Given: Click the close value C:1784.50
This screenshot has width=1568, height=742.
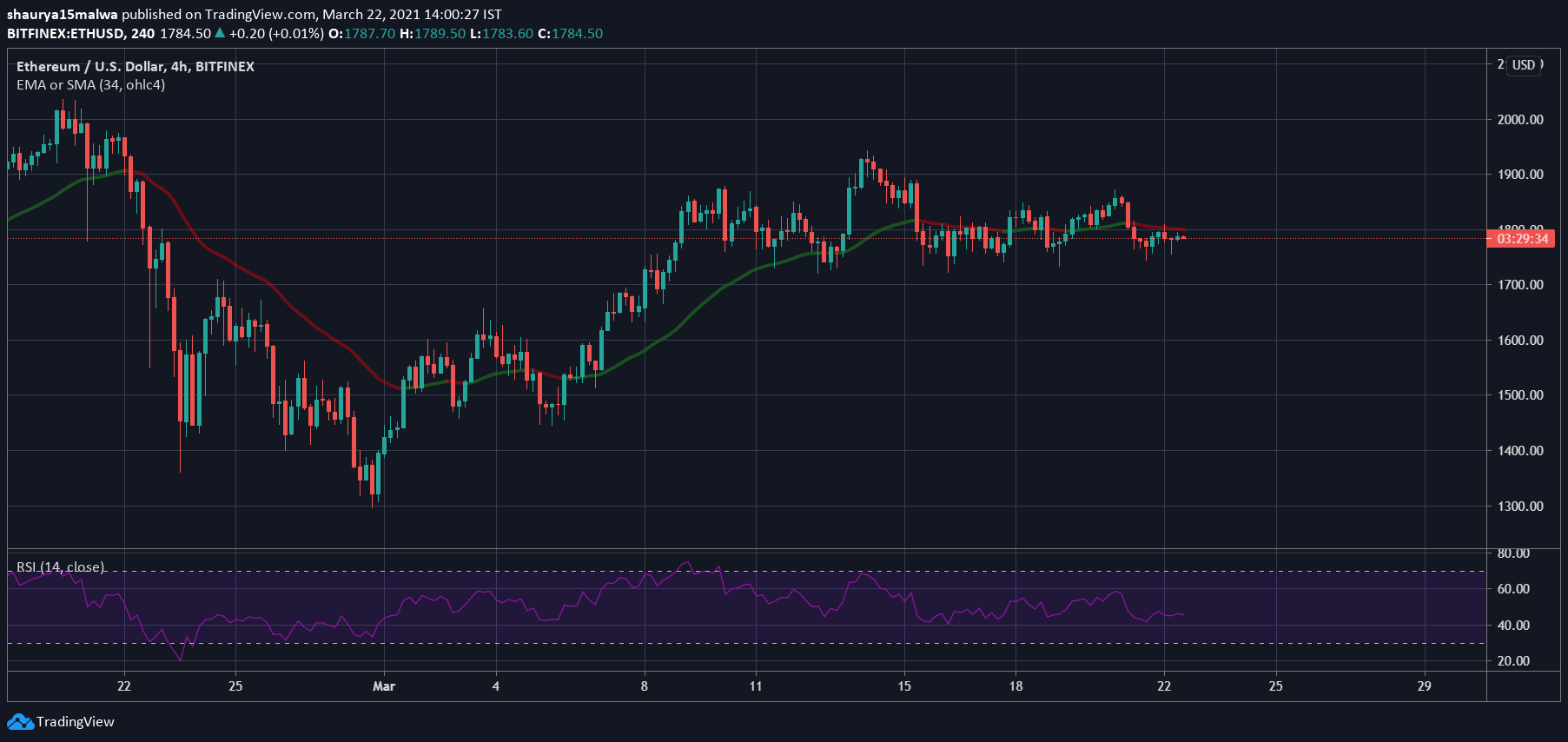Looking at the screenshot, I should tap(570, 34).
